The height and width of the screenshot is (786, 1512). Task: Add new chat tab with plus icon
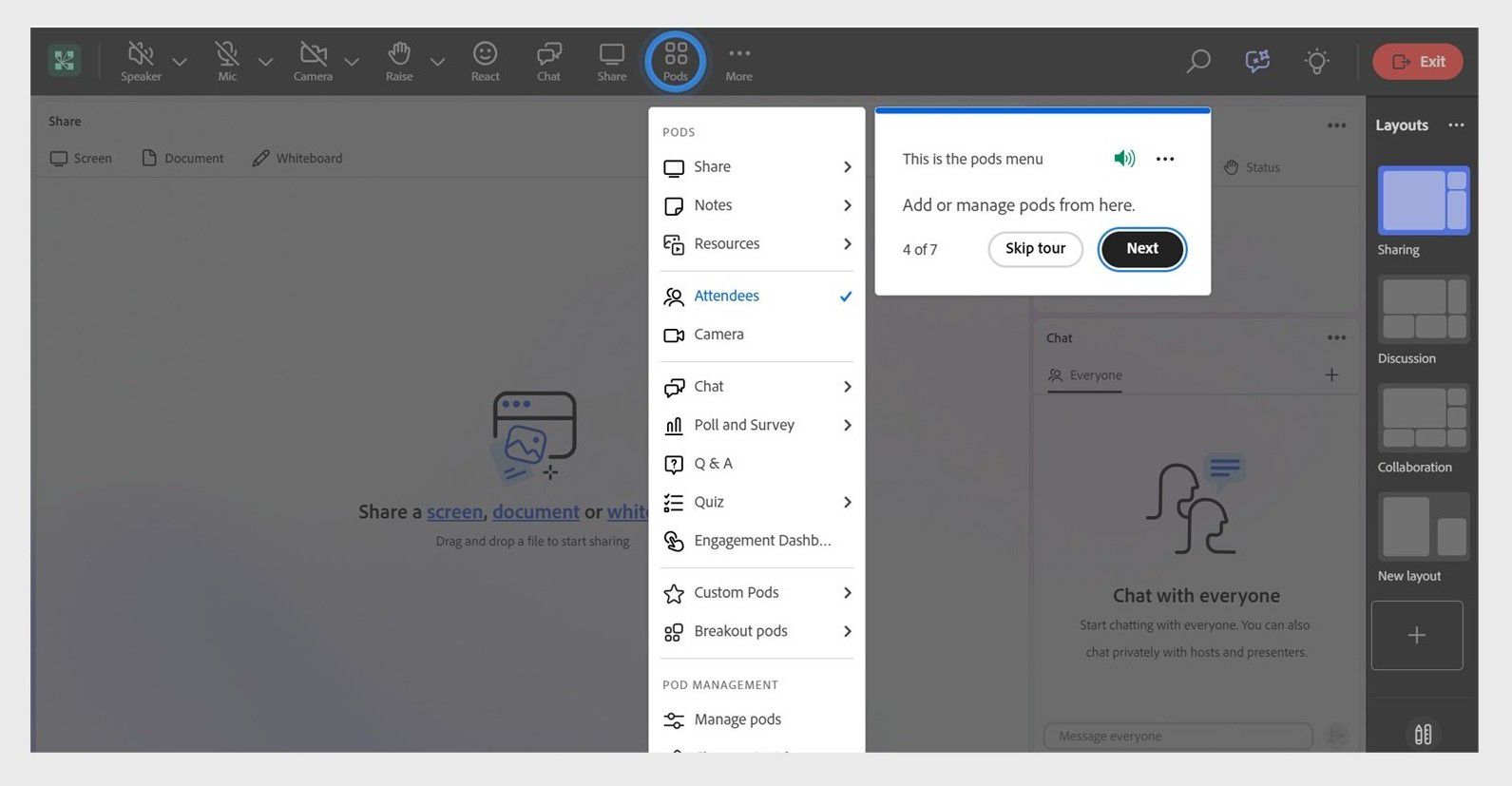coord(1331,375)
